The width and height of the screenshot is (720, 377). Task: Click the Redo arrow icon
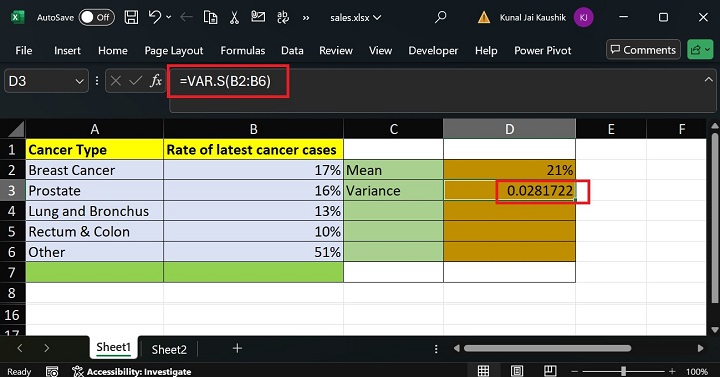tap(186, 17)
